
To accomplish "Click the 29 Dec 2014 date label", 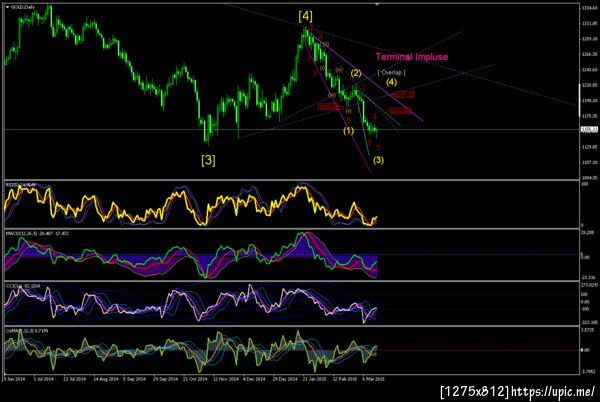I will tap(285, 379).
